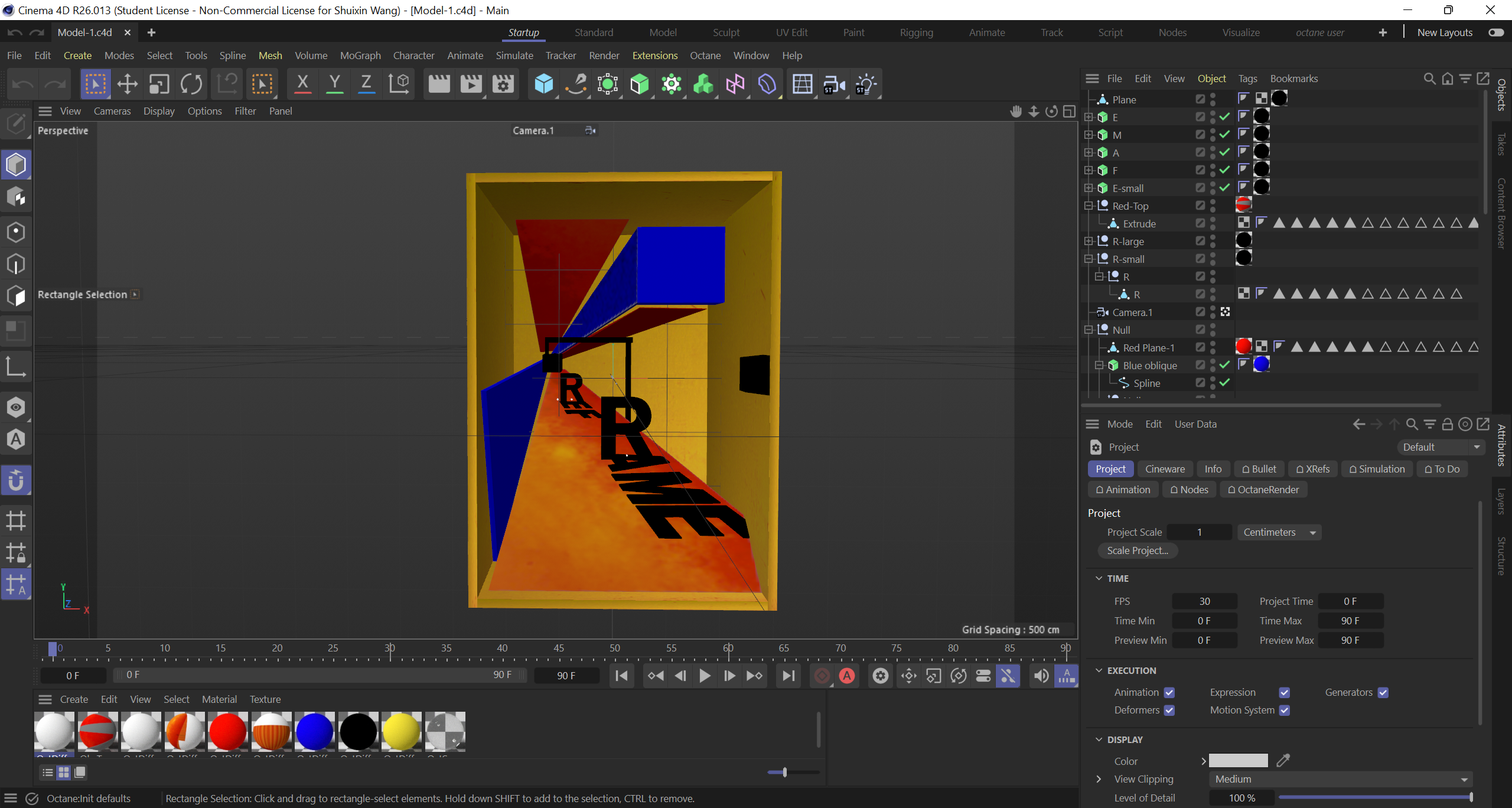This screenshot has width=1512, height=808.
Task: Toggle visibility dots for Plane object
Action: [1213, 99]
